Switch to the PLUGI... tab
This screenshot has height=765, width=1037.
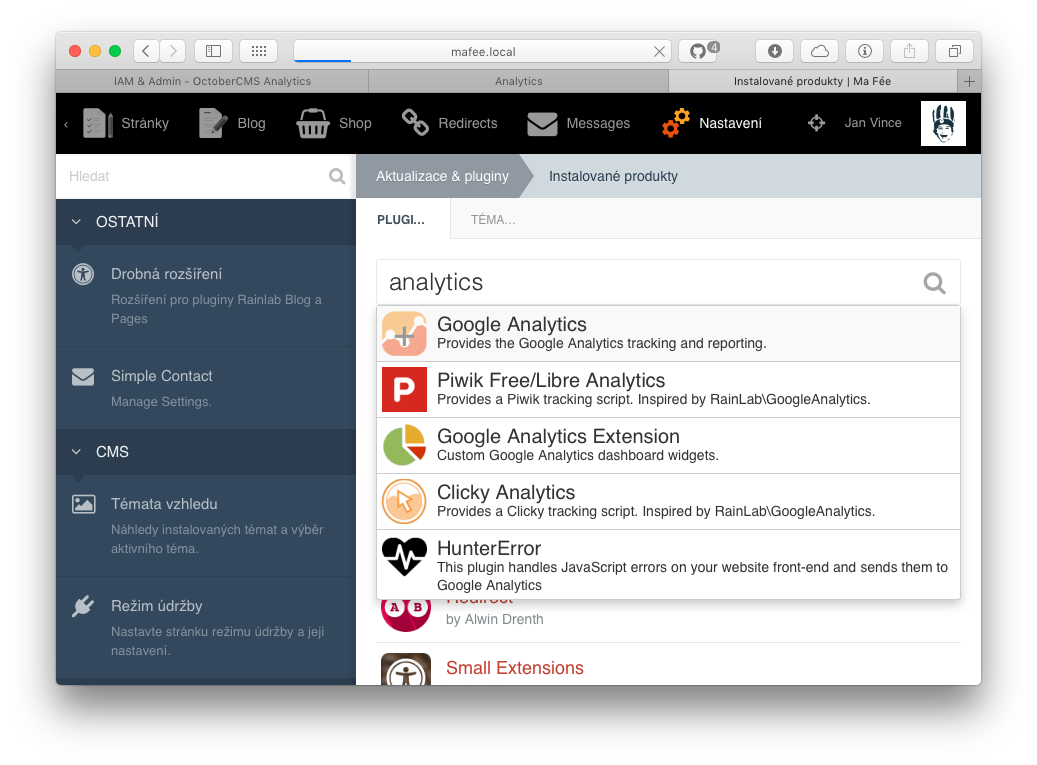[x=401, y=220]
